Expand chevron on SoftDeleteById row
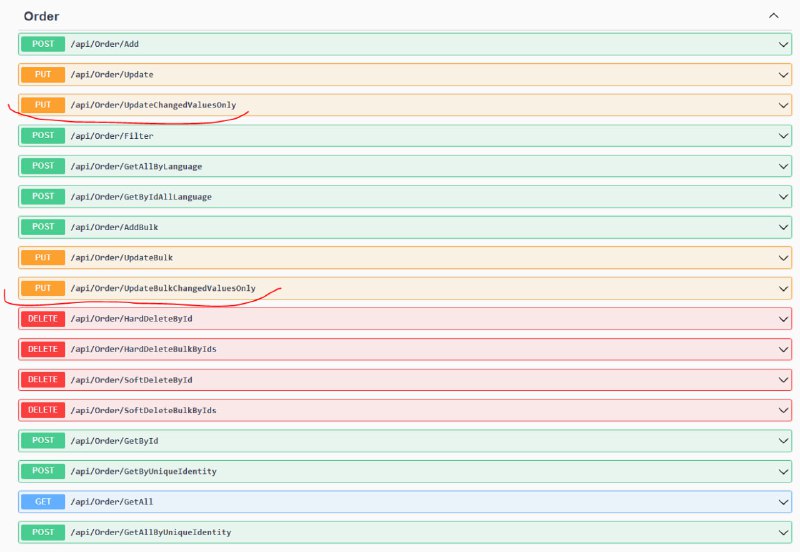Viewport: 800px width, 552px height. 783,380
